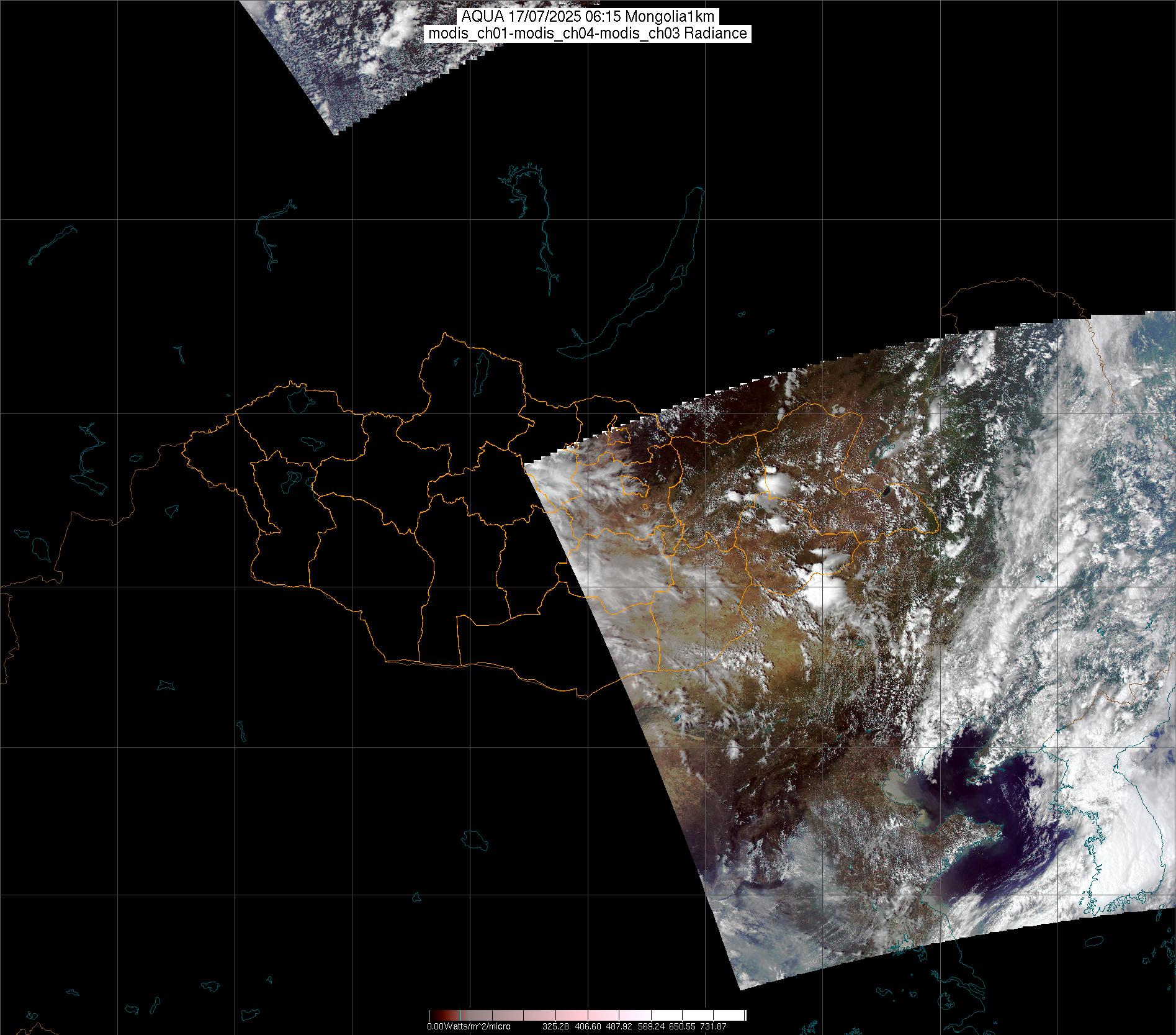Select the Lake Khövsgöl outline in northern Mongolia
The width and height of the screenshot is (1176, 1035).
coord(480,373)
